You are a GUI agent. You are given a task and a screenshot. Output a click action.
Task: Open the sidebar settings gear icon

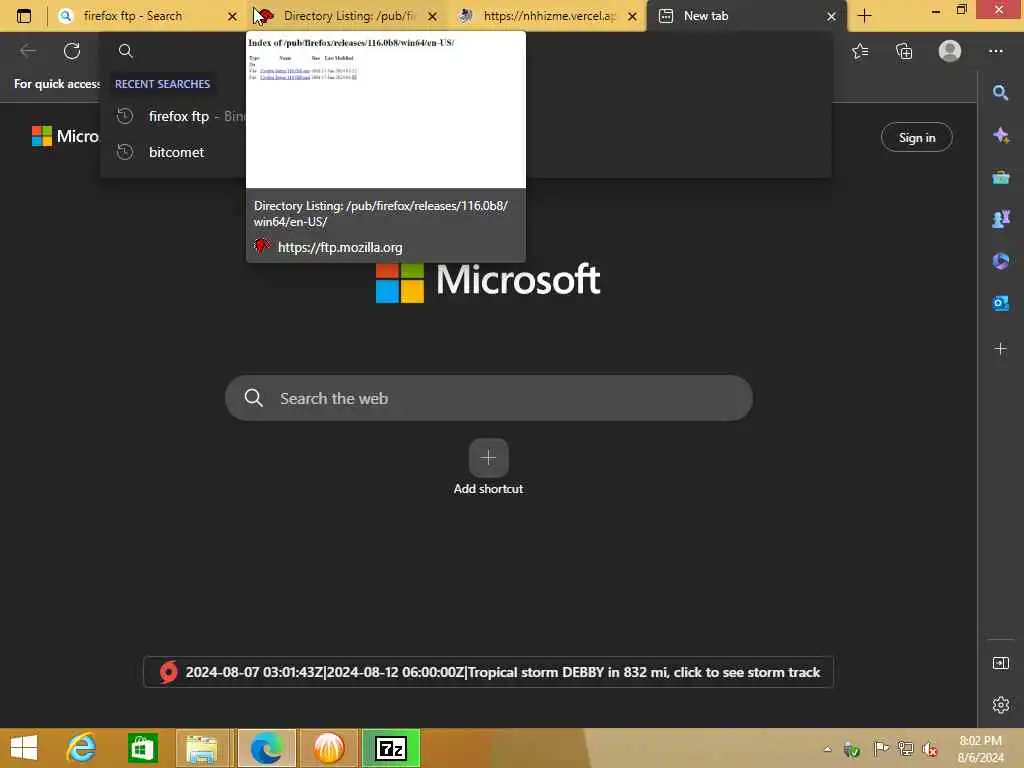[x=1000, y=705]
